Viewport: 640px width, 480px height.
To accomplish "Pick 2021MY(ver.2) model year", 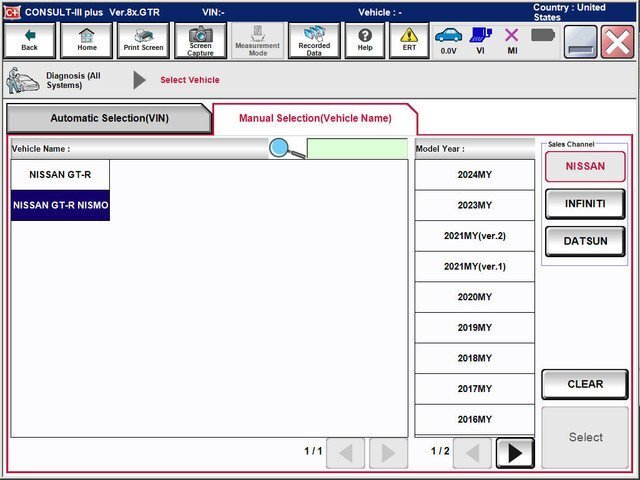I will tap(474, 236).
